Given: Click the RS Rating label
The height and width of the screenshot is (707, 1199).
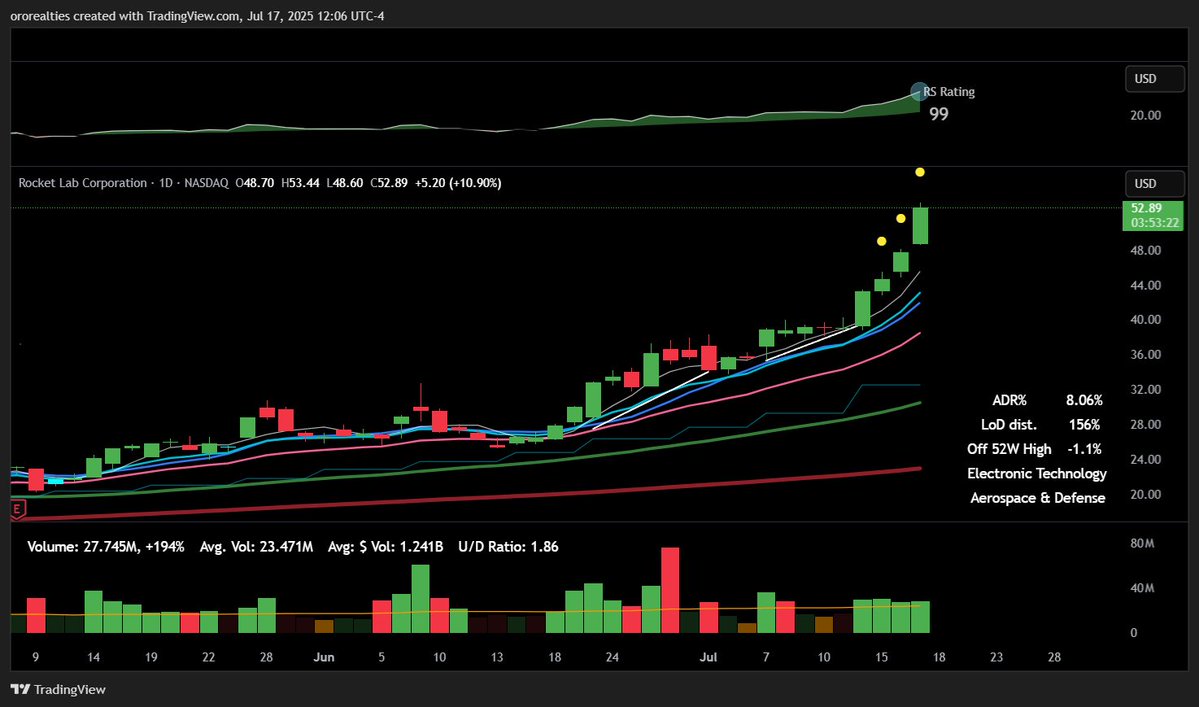Looking at the screenshot, I should [x=949, y=92].
